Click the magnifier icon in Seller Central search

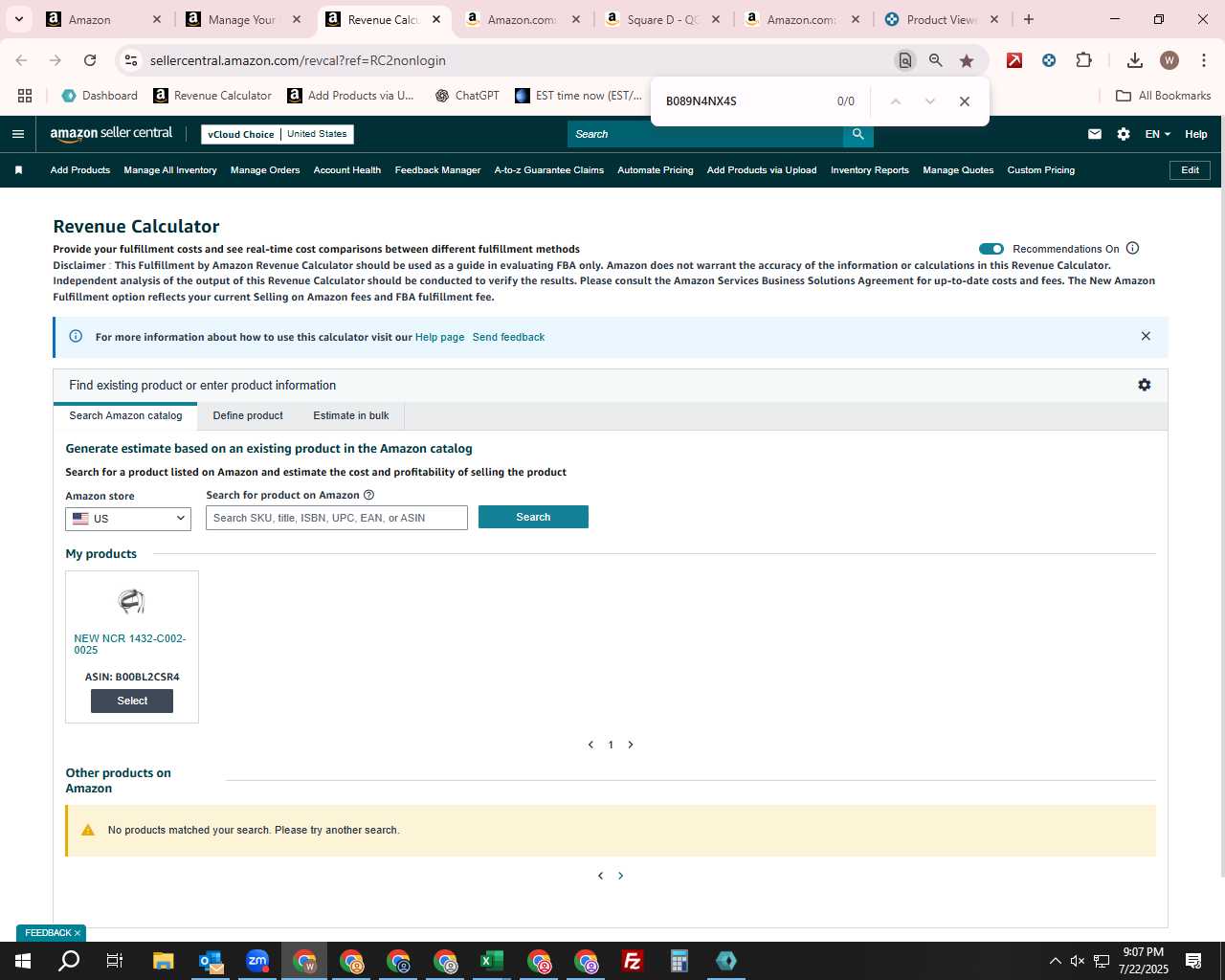(x=858, y=134)
